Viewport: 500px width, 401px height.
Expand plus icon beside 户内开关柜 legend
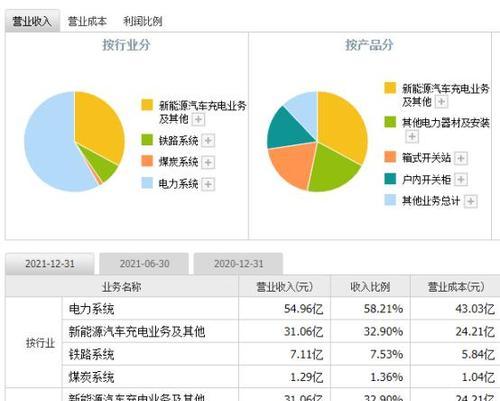[x=461, y=180]
